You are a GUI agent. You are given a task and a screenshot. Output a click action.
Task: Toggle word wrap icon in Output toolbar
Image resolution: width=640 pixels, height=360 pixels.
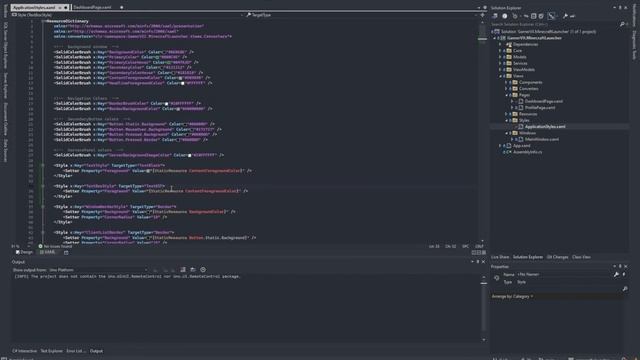pos(193,270)
